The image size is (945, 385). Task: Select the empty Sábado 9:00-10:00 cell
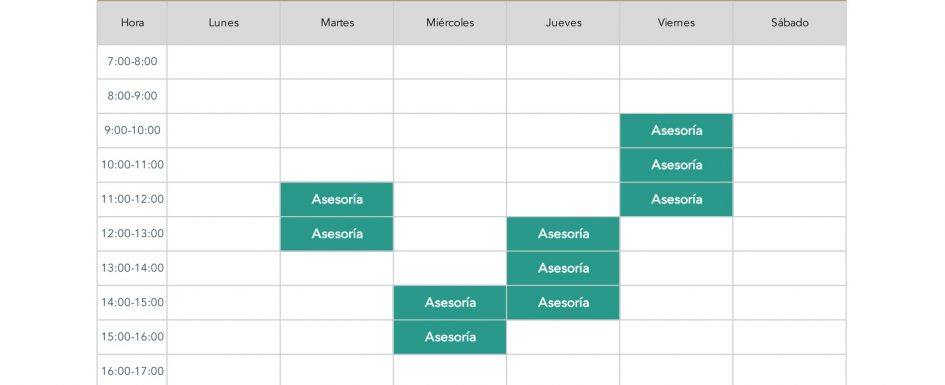point(790,131)
